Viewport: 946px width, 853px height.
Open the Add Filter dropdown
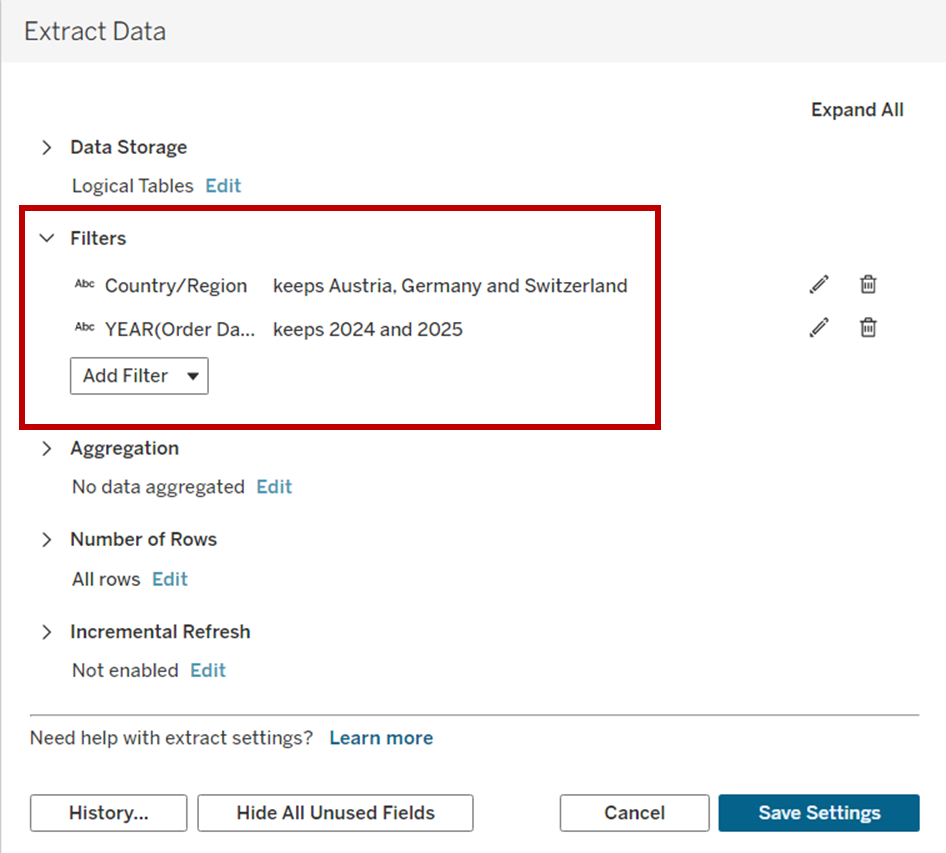coord(139,376)
